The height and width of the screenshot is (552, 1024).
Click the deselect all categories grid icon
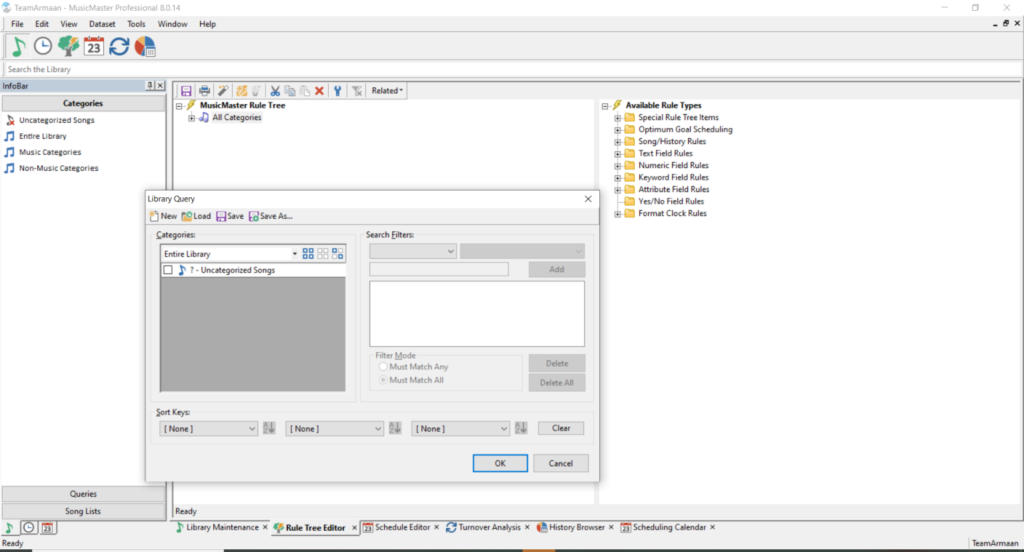(323, 253)
